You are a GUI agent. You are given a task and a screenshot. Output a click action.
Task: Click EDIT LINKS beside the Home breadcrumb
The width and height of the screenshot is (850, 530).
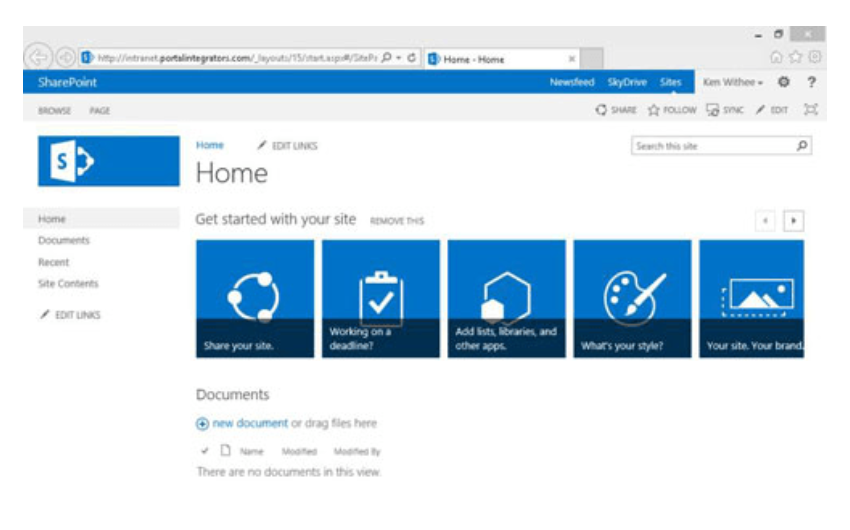287,146
